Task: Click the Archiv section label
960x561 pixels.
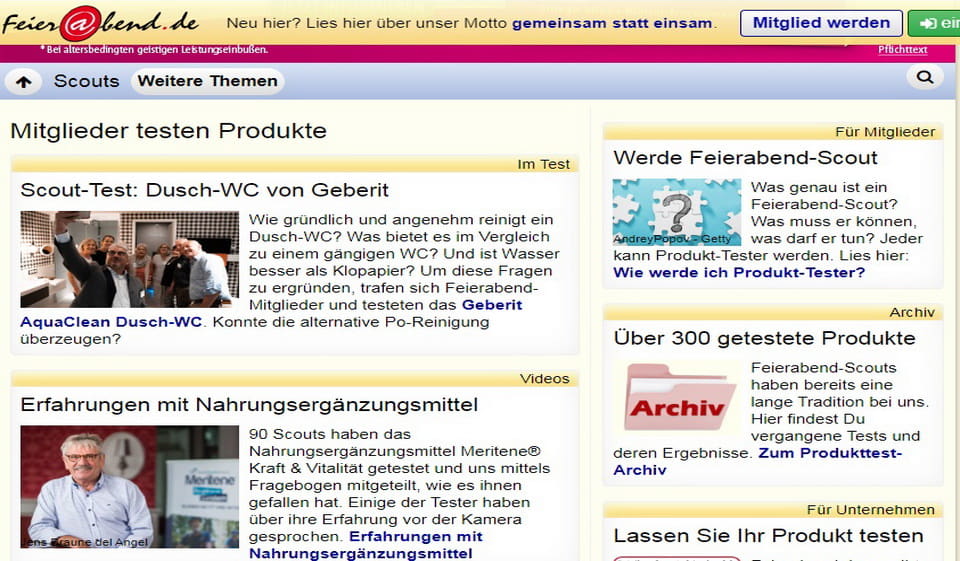Action: pyautogui.click(x=912, y=312)
